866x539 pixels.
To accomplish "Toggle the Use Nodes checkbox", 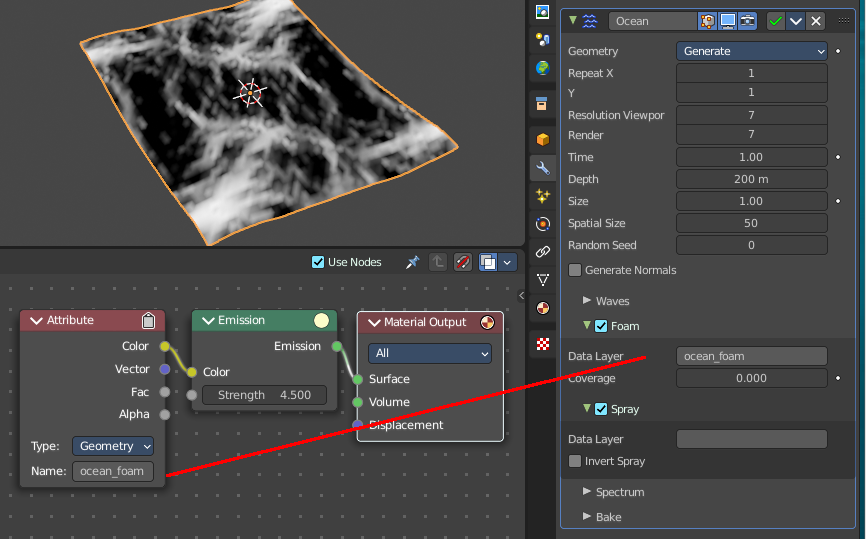I will pos(318,262).
